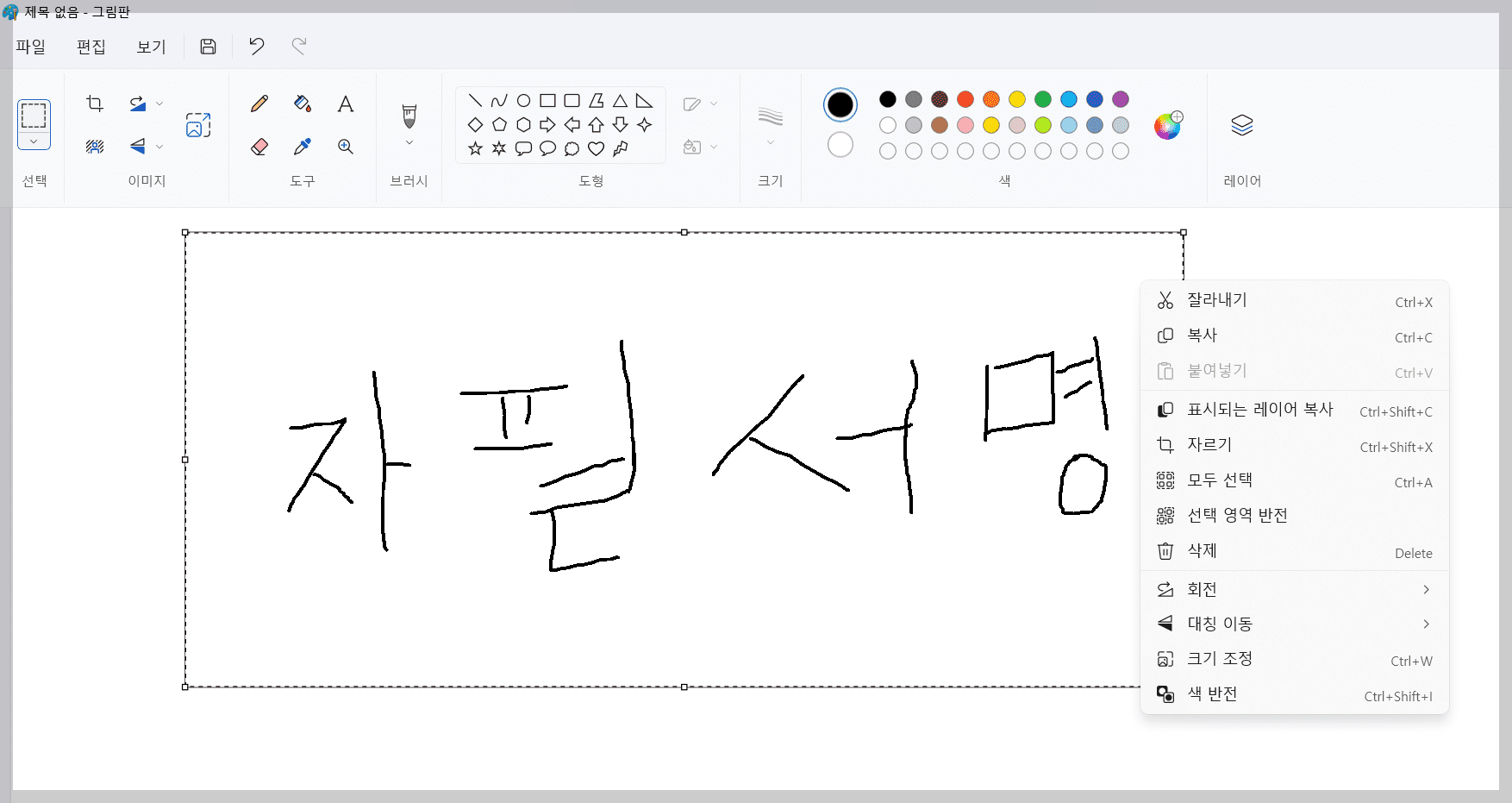
Task: Open the flip direction dropdown
Action: [x=158, y=147]
